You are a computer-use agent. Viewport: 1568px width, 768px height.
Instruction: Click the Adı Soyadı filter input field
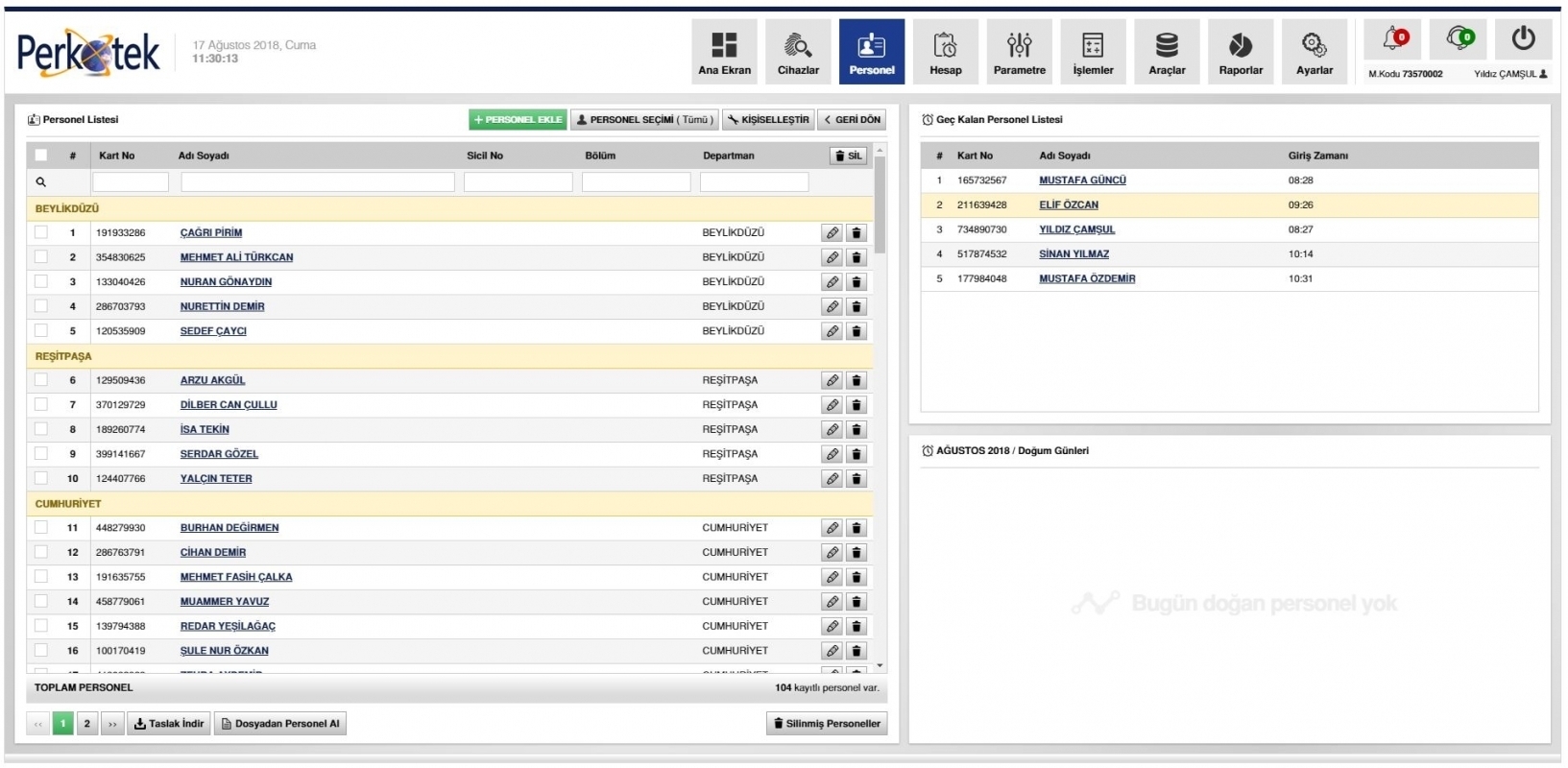317,182
